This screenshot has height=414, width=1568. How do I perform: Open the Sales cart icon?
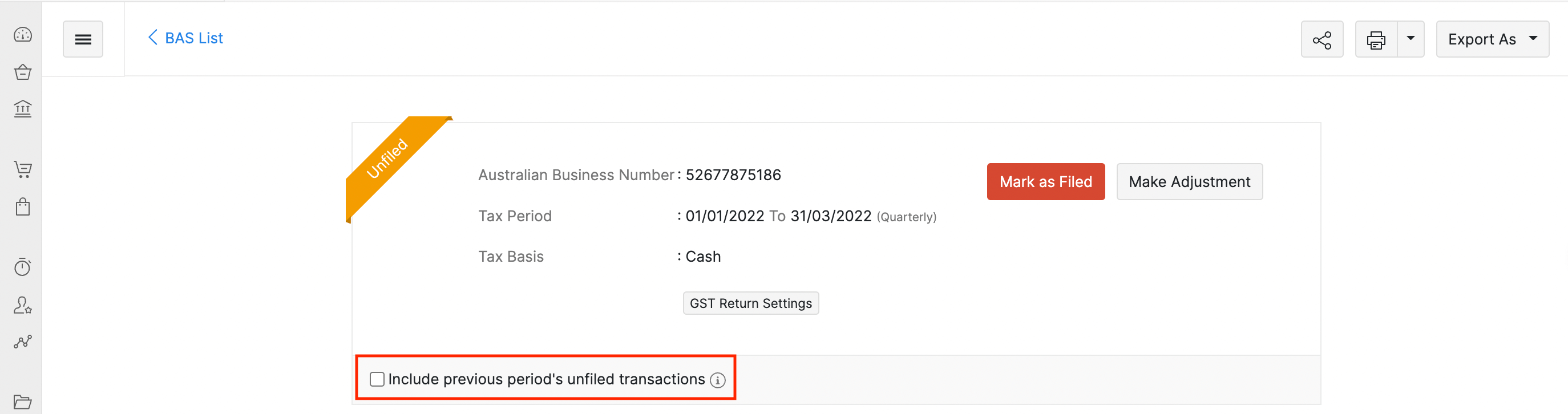[x=22, y=169]
